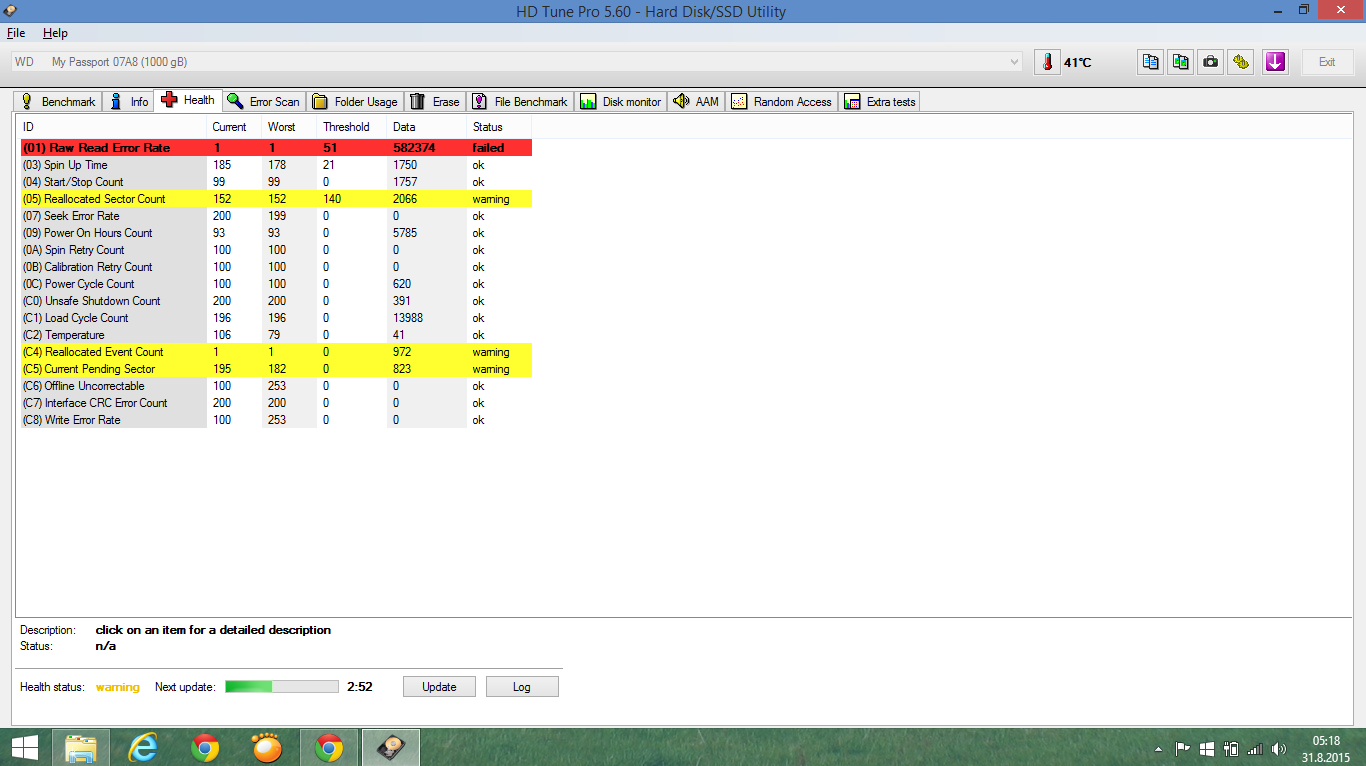Select the Start/Stop Count row

pos(277,182)
